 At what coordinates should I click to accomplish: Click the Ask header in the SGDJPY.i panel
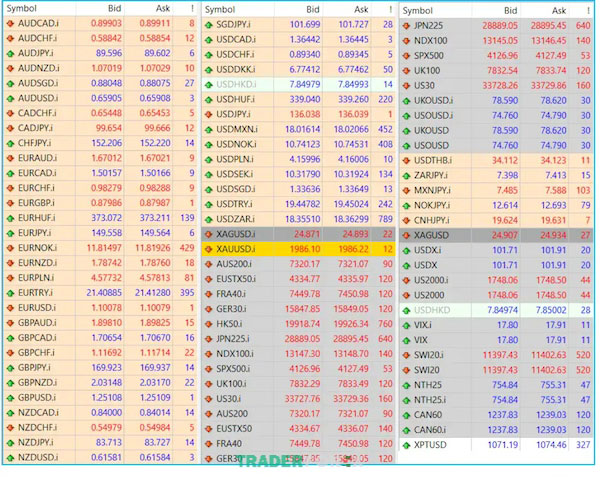(361, 10)
